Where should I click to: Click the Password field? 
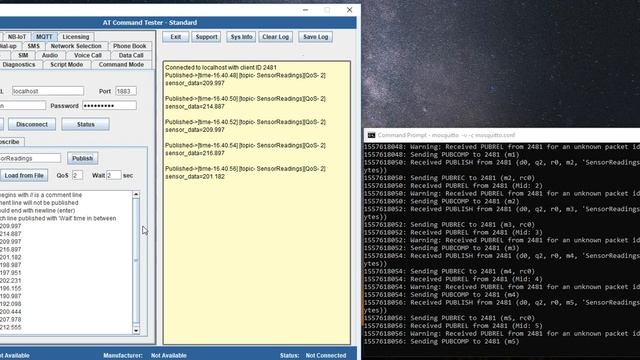pos(109,106)
